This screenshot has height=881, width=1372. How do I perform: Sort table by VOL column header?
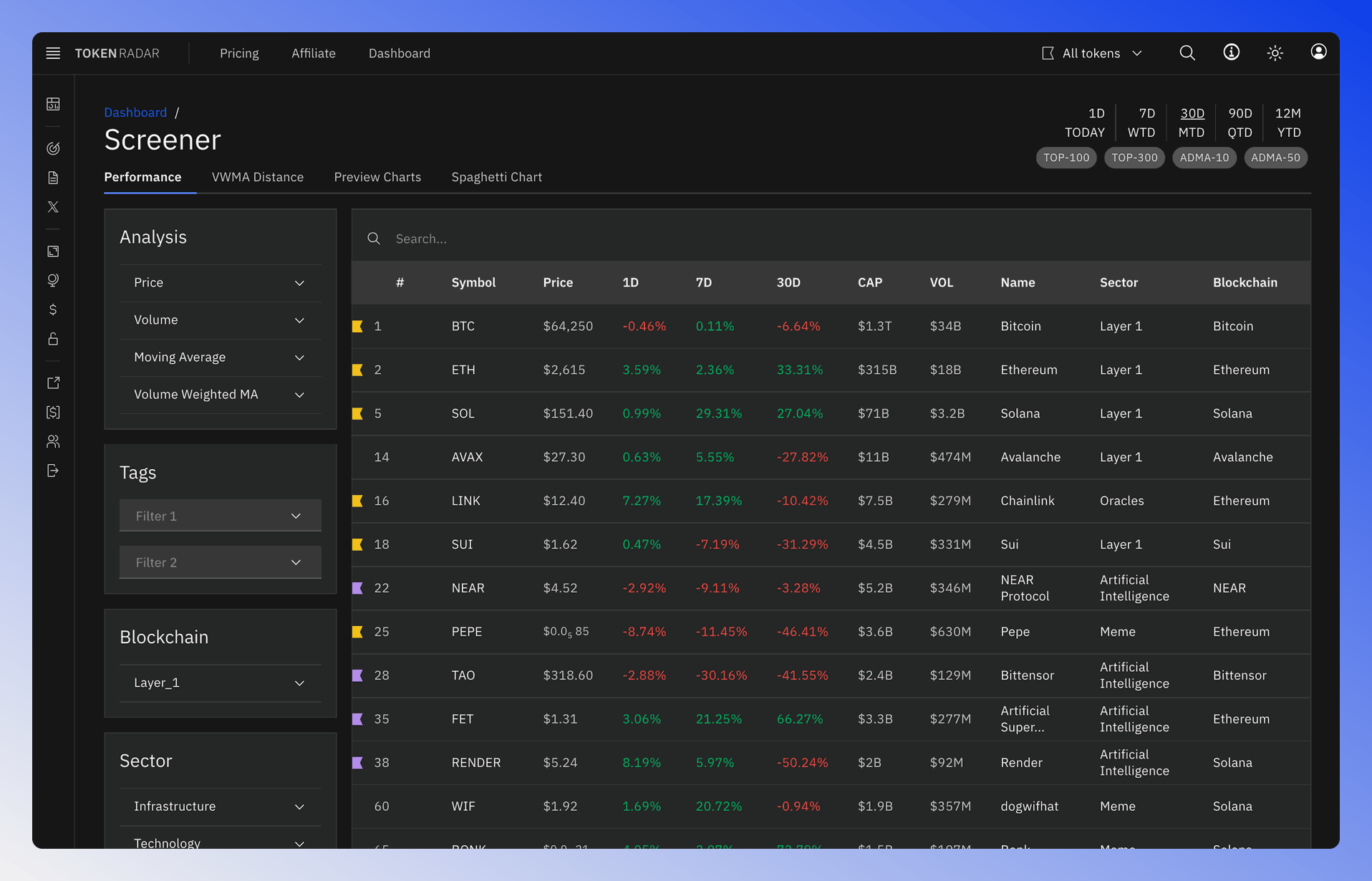pyautogui.click(x=942, y=283)
